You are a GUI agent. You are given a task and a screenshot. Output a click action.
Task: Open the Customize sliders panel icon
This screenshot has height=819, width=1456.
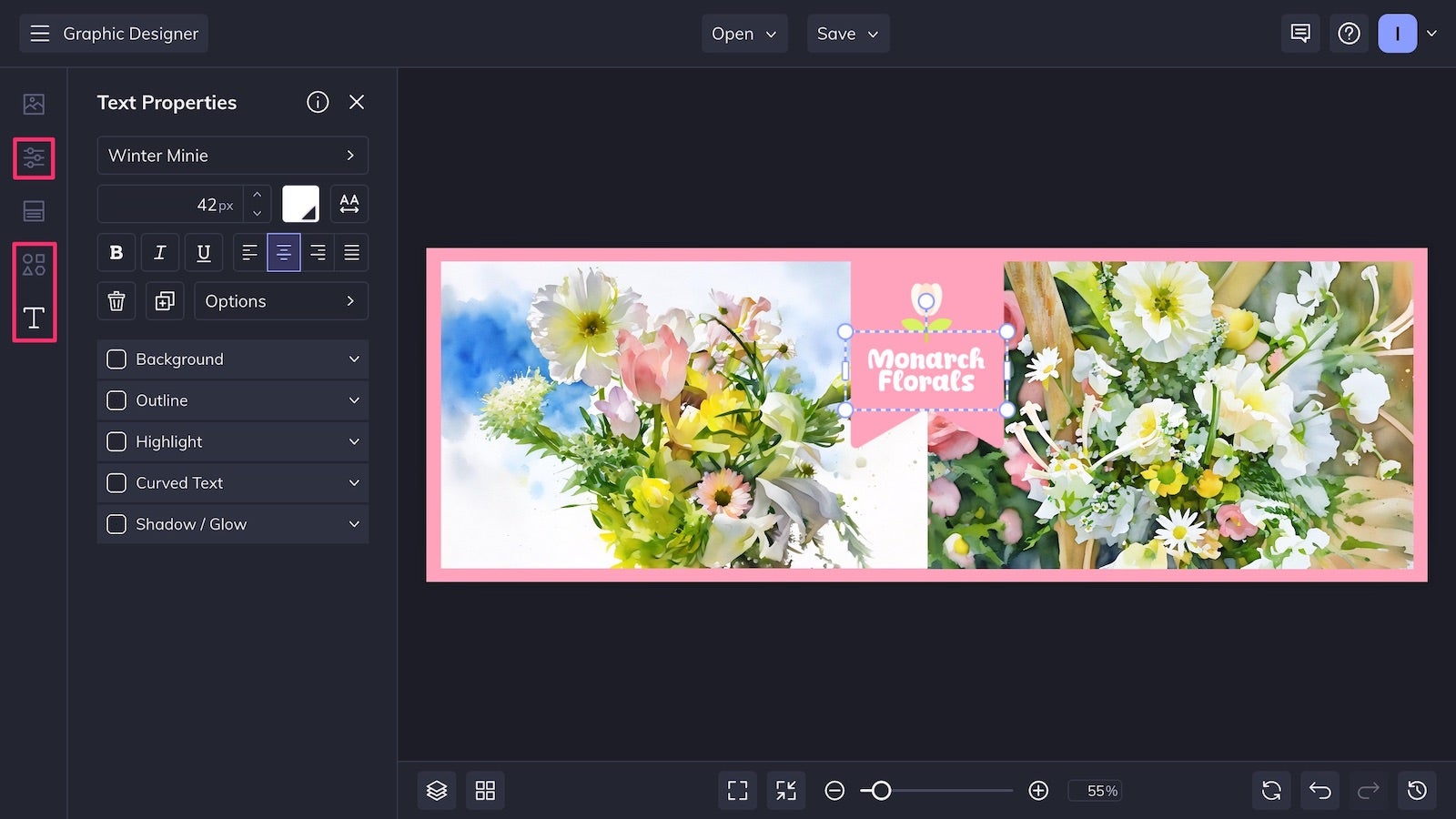point(34,158)
